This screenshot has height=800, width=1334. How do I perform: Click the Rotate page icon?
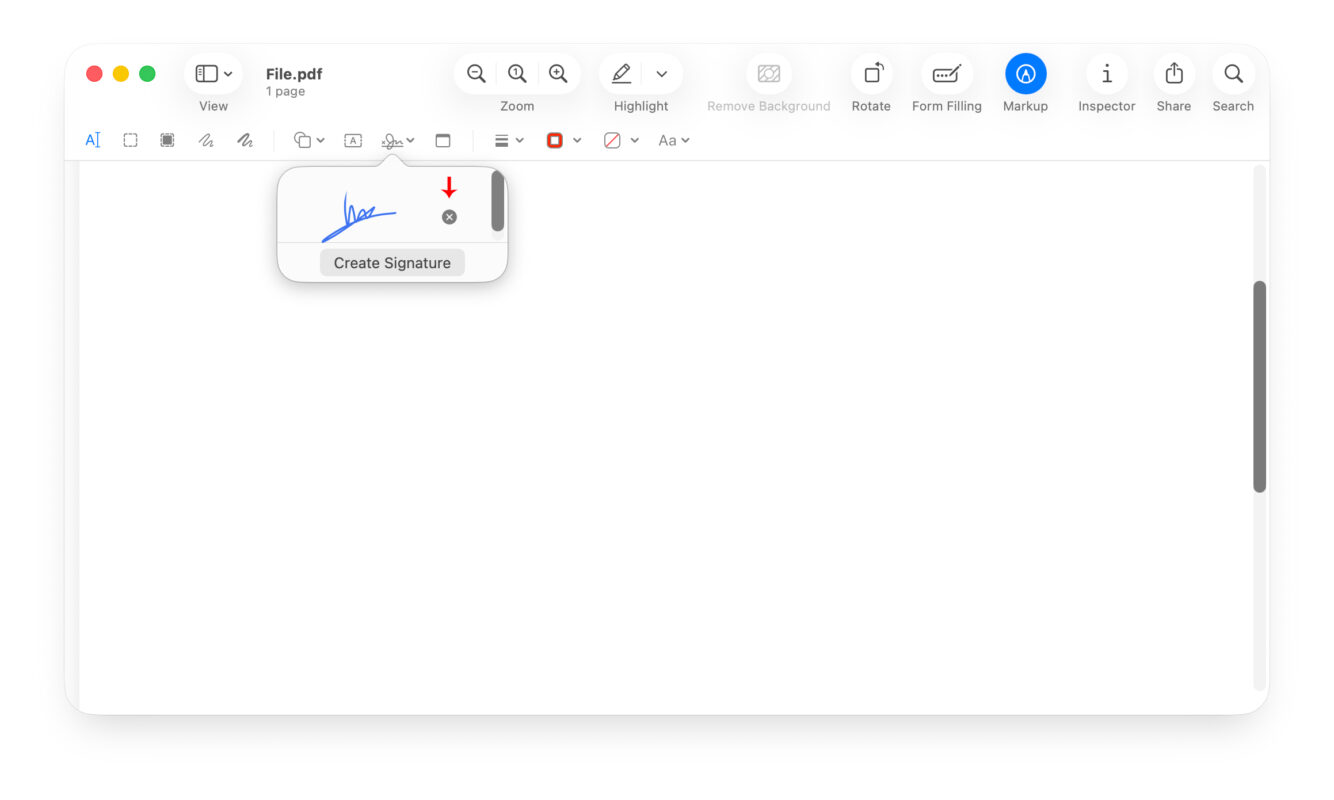(871, 74)
